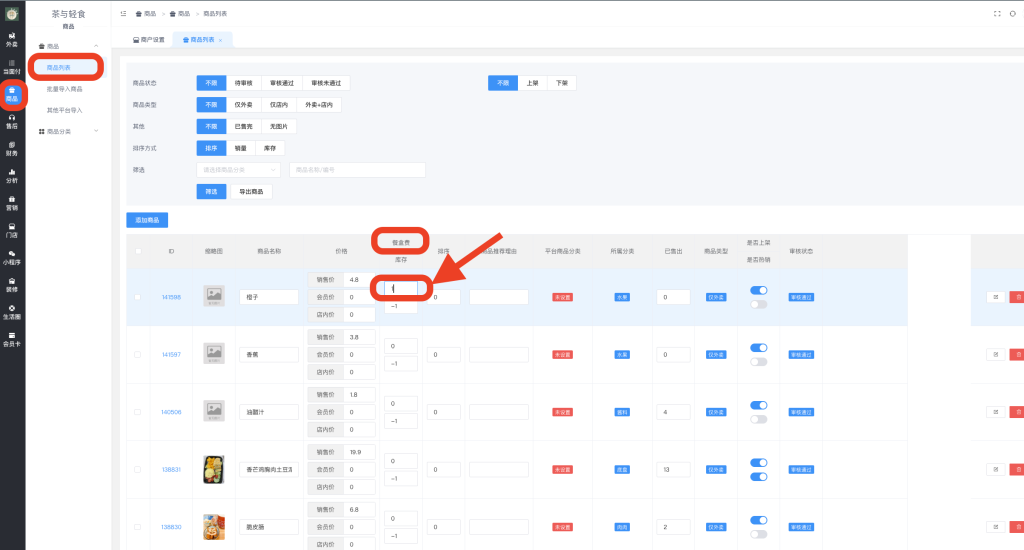Collapse sidebar using the menu fold icon
This screenshot has width=1024, height=550.
click(123, 14)
